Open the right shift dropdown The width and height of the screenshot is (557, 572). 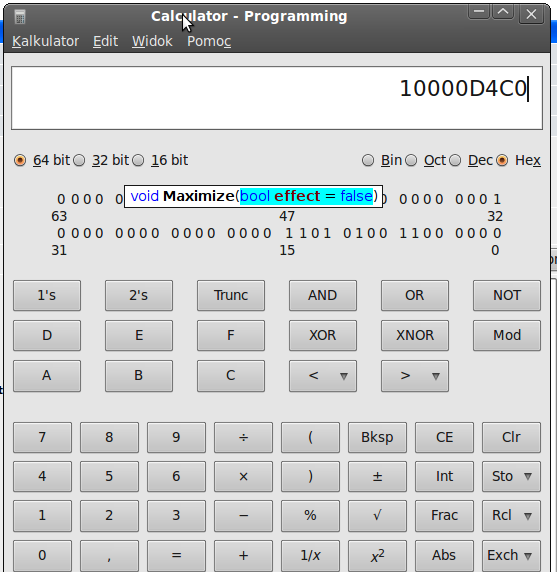coord(415,376)
